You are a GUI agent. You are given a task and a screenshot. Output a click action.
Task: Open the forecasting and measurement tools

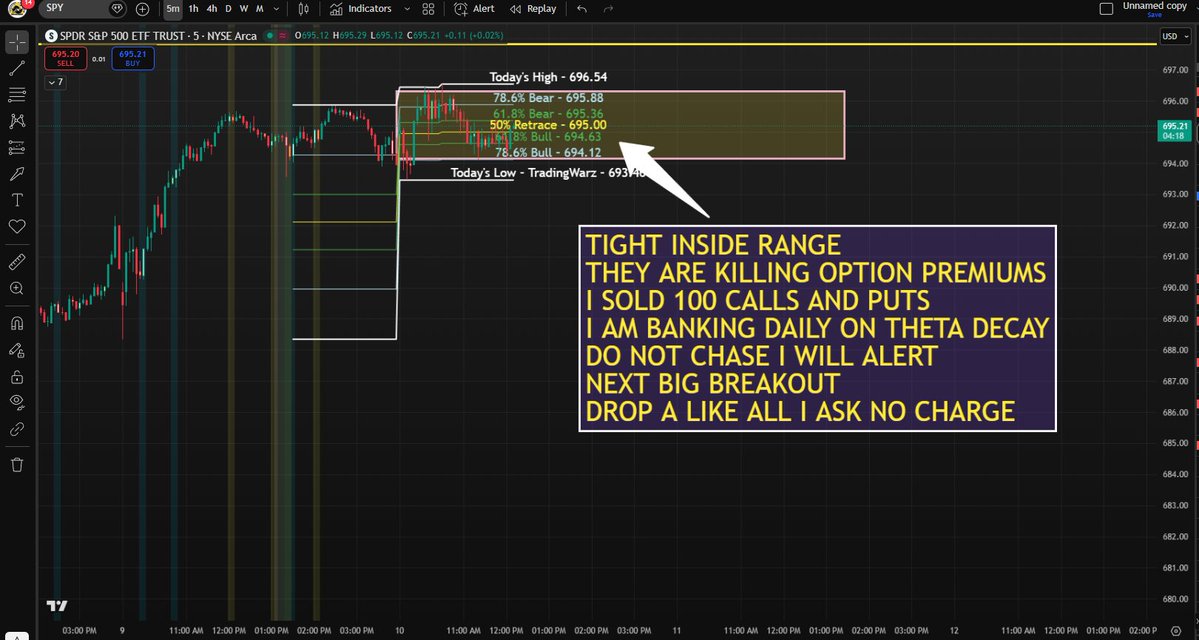point(17,148)
